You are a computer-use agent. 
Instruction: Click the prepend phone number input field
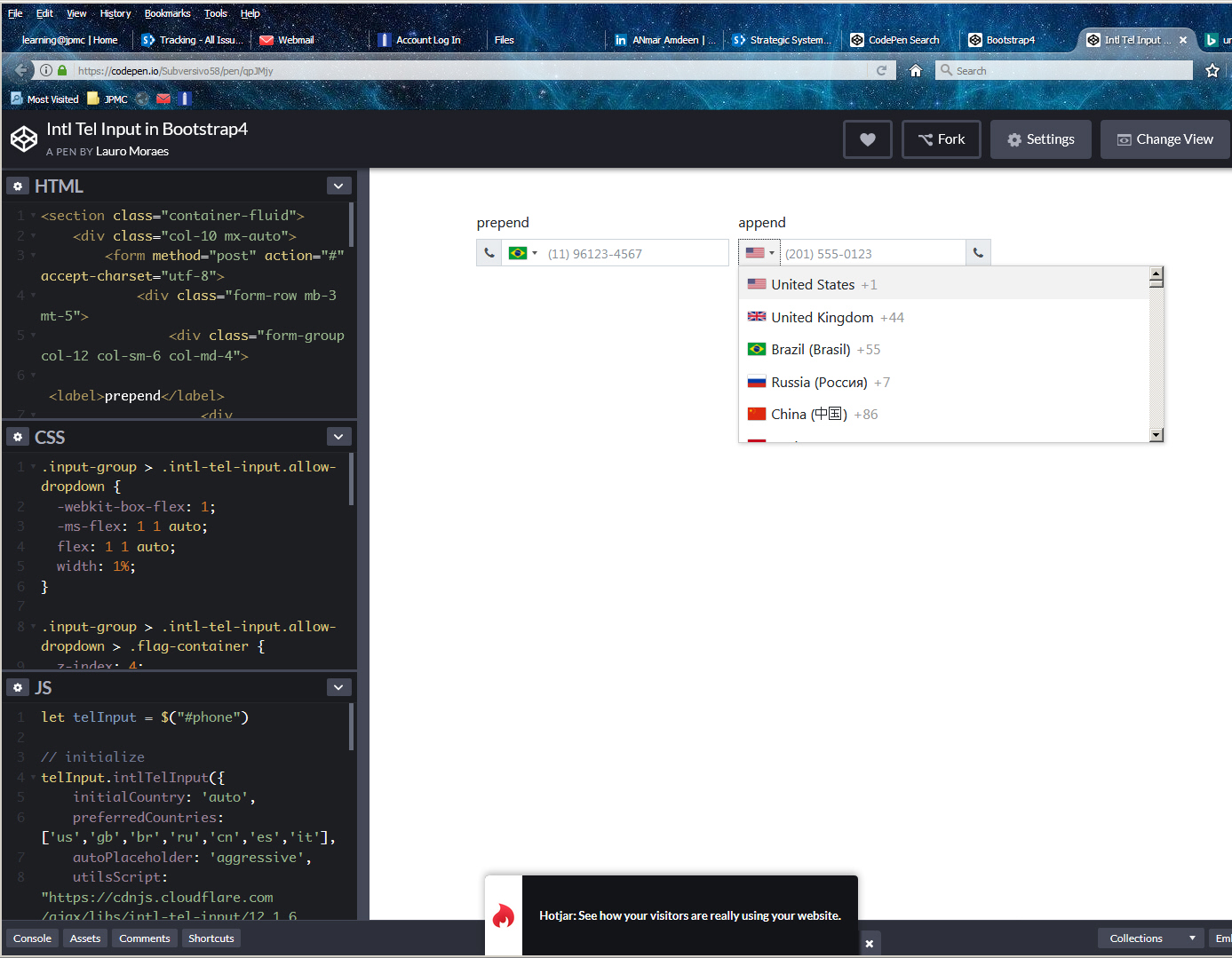coord(634,254)
